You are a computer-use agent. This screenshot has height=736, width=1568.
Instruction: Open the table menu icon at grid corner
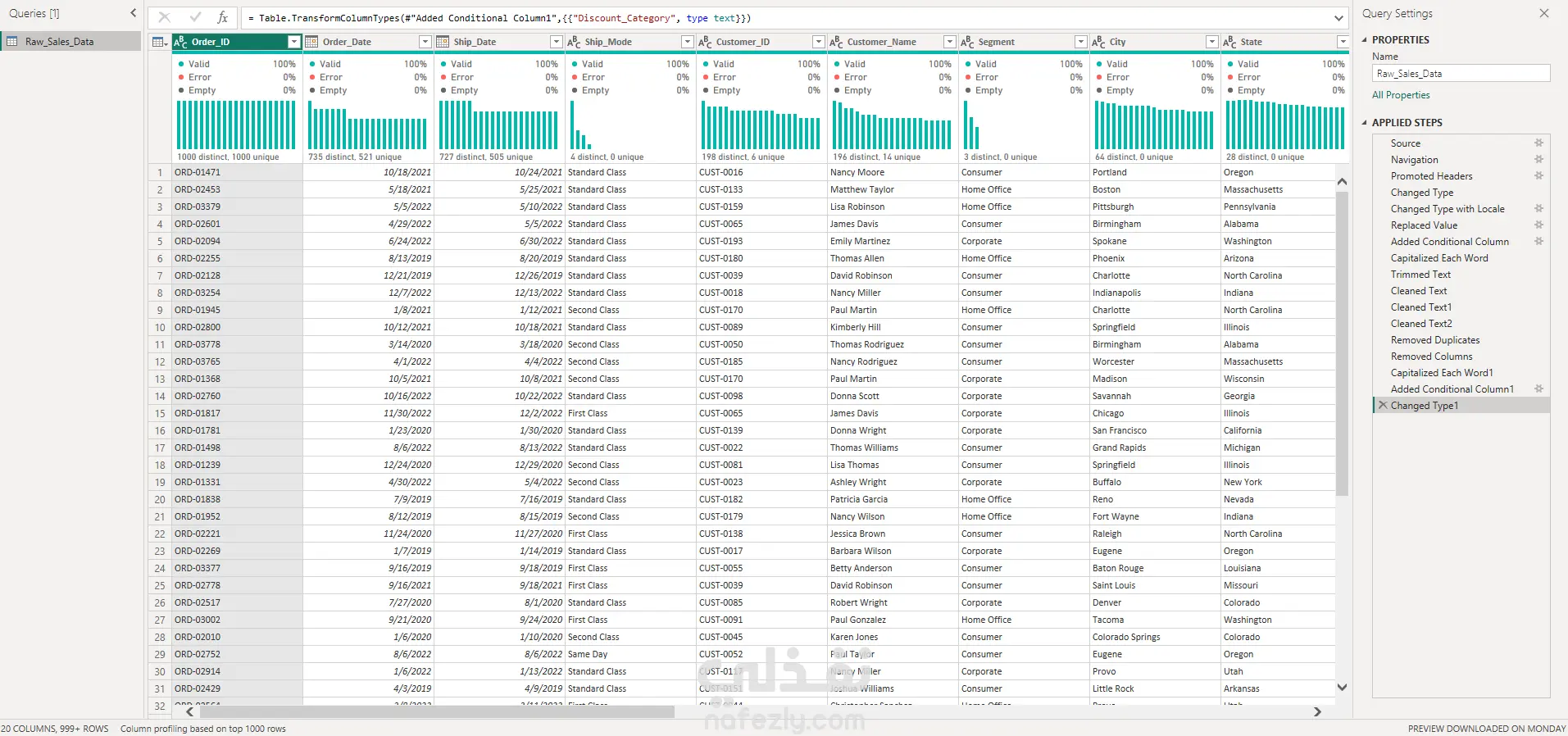tap(160, 42)
